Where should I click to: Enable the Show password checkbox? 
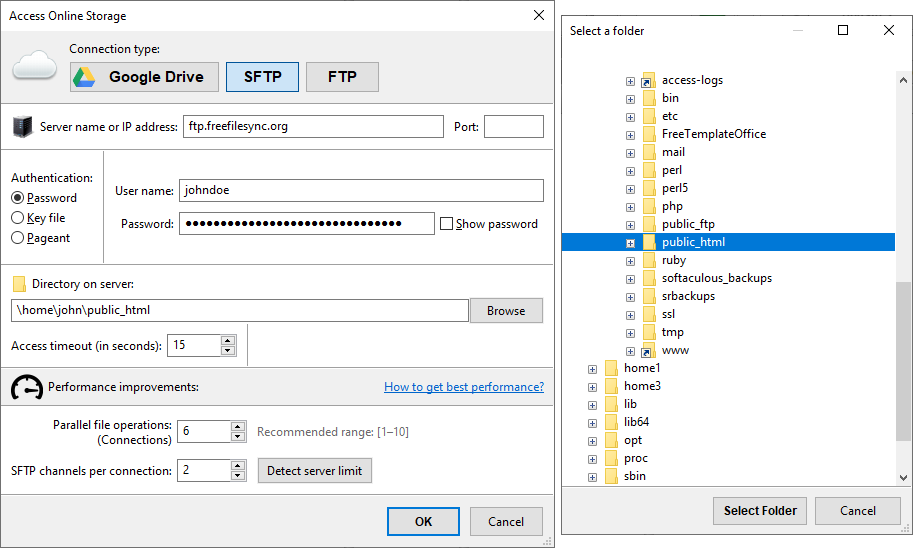pyautogui.click(x=447, y=224)
